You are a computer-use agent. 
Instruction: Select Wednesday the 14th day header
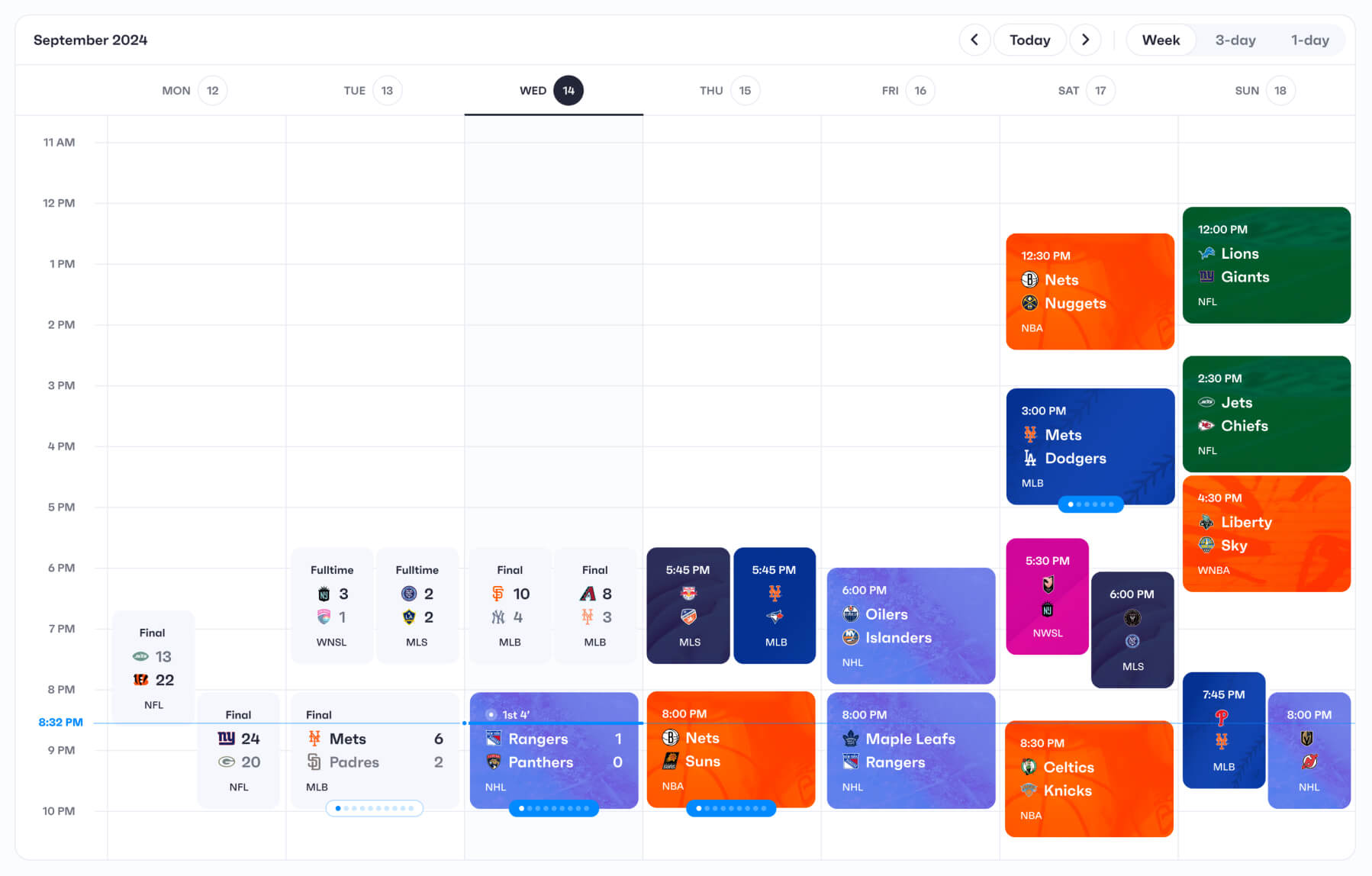coord(552,90)
